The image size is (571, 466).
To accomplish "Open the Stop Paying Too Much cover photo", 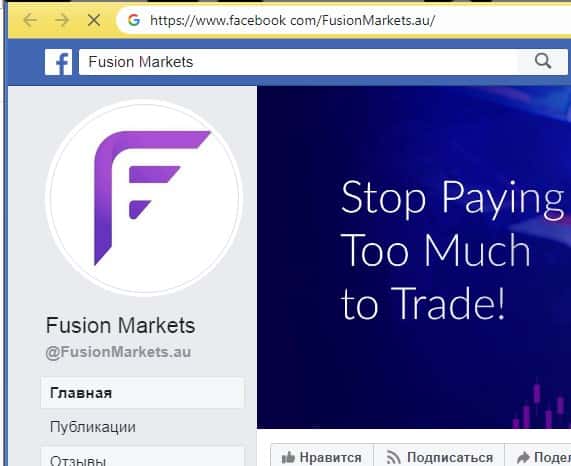I will coord(414,257).
